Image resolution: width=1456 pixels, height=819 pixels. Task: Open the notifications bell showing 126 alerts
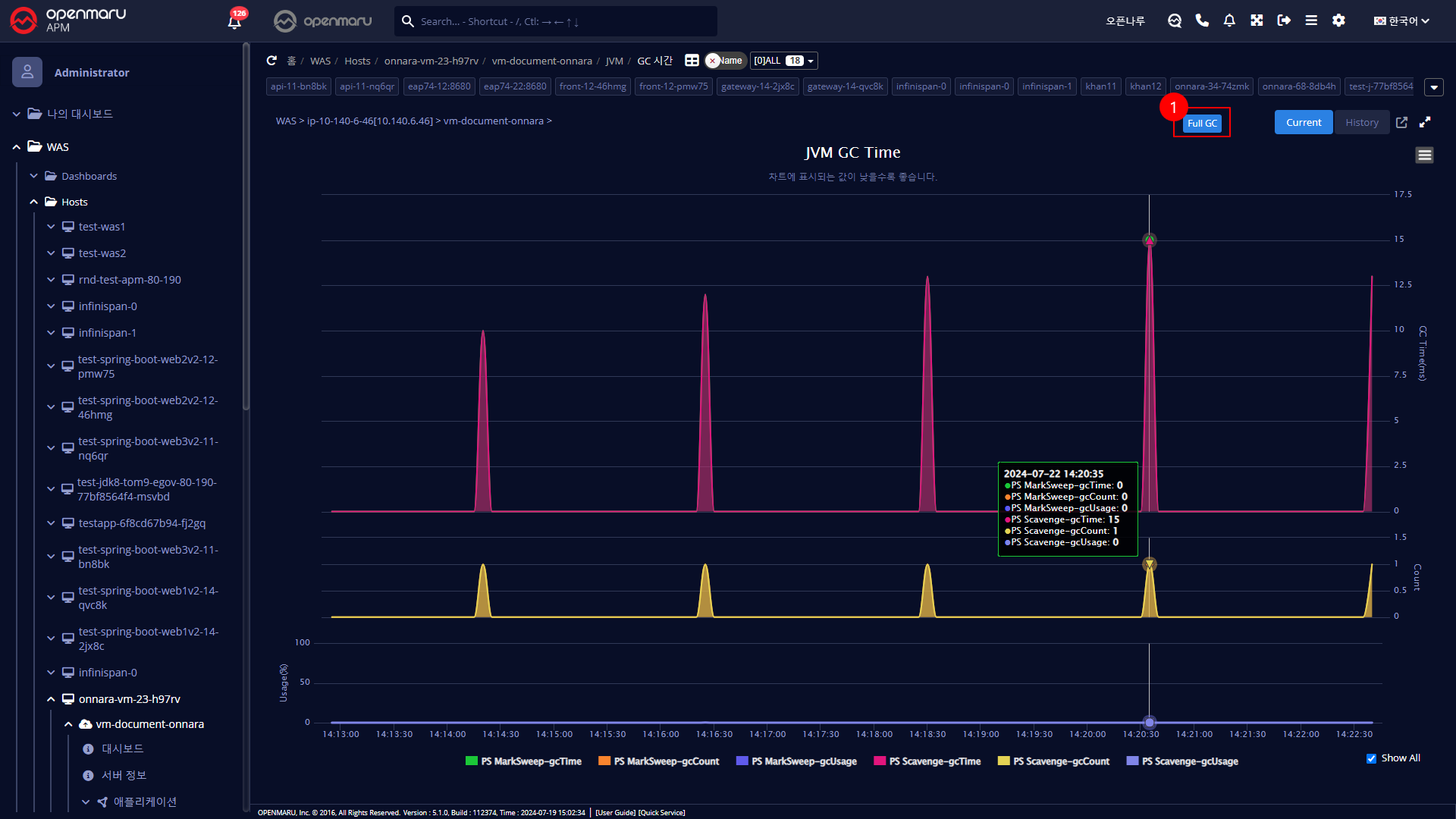[234, 22]
